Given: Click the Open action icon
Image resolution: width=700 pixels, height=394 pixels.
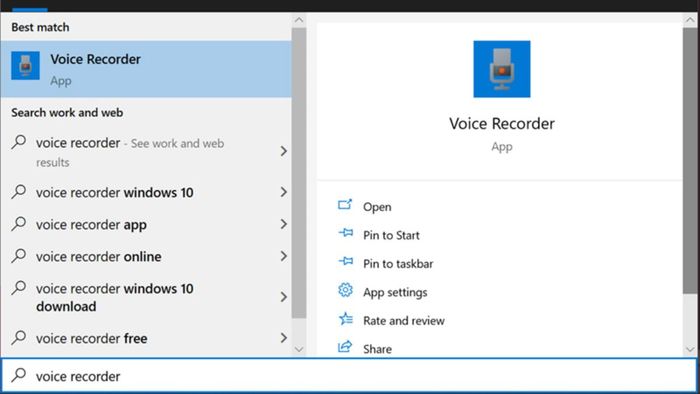Looking at the screenshot, I should click(345, 206).
